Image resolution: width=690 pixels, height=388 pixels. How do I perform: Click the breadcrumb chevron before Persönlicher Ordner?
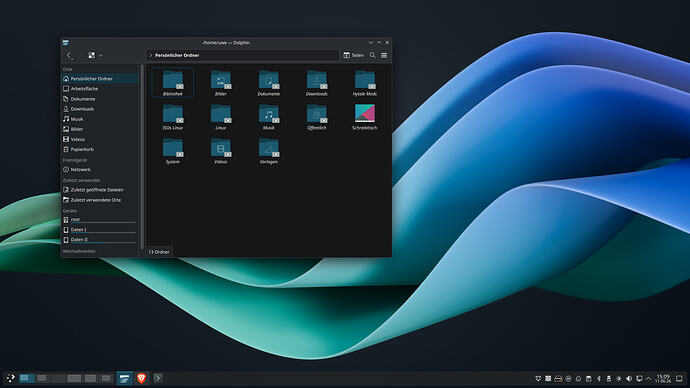pyautogui.click(x=150, y=55)
